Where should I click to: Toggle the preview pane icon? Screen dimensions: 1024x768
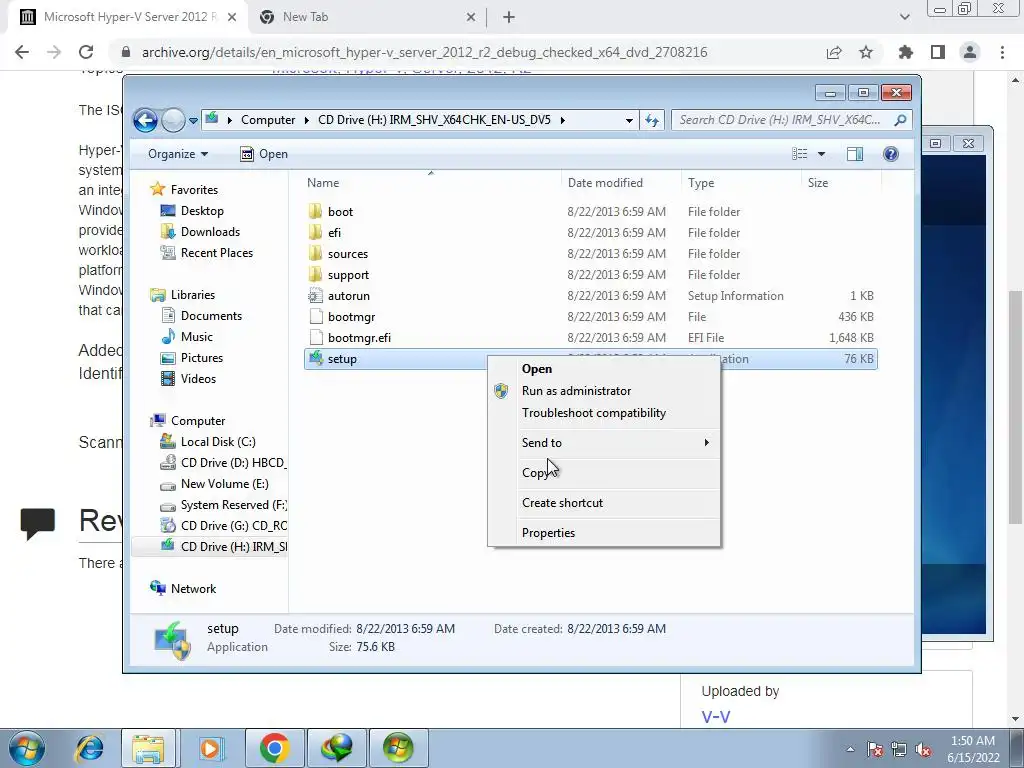click(855, 154)
